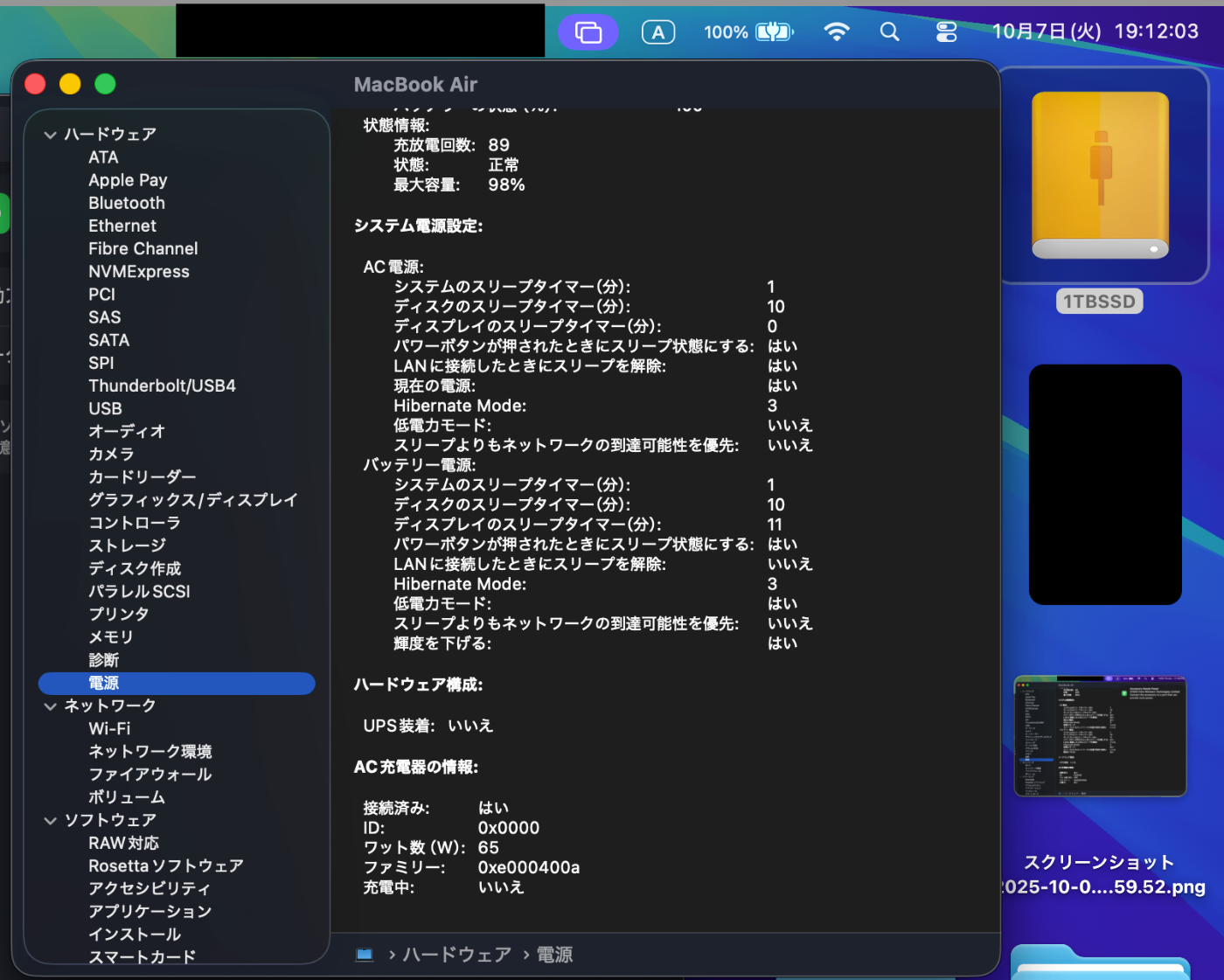Image resolution: width=1224 pixels, height=980 pixels.
Task: Select RAW対応 in the sidebar
Action: point(123,843)
